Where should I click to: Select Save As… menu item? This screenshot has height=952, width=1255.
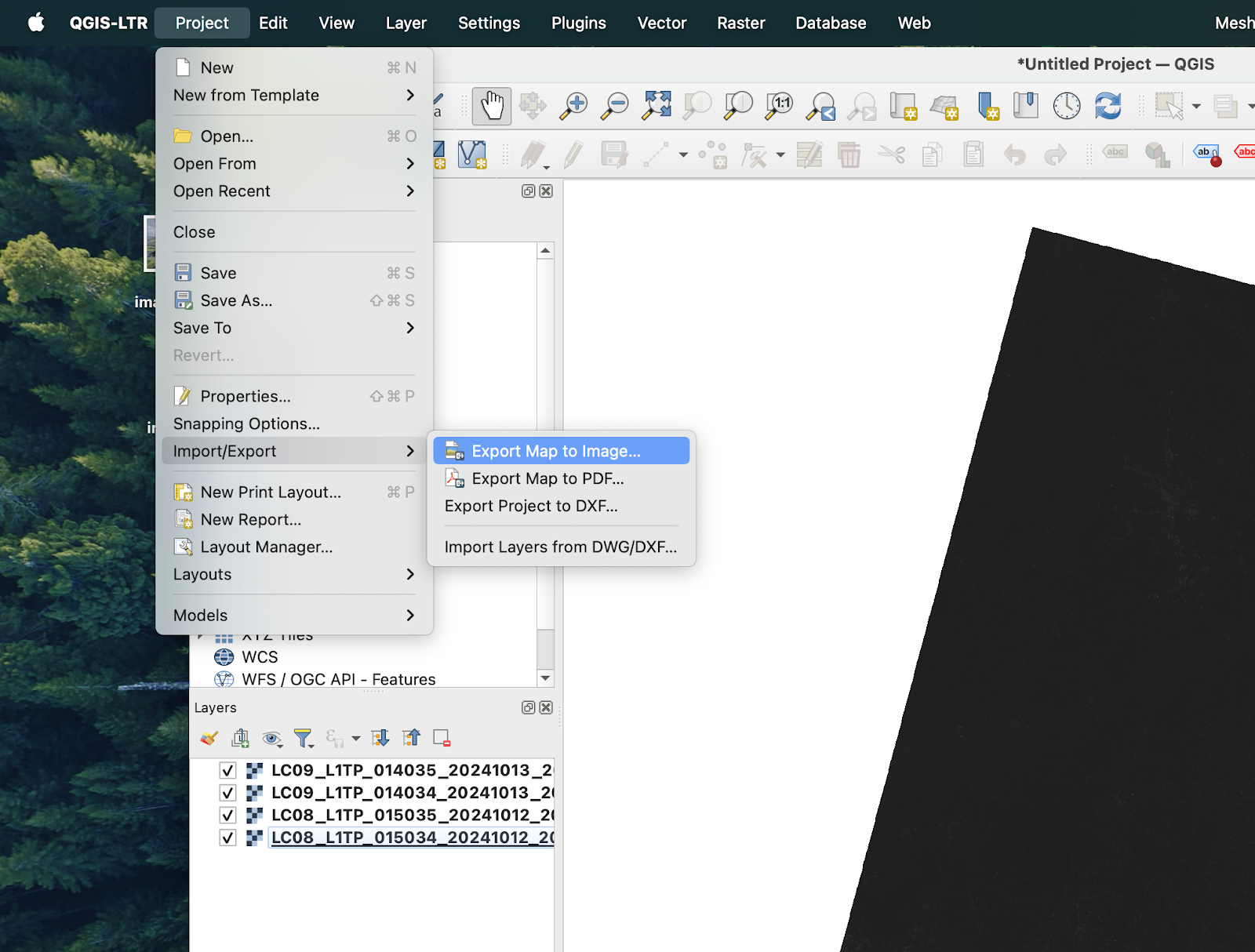click(x=294, y=300)
